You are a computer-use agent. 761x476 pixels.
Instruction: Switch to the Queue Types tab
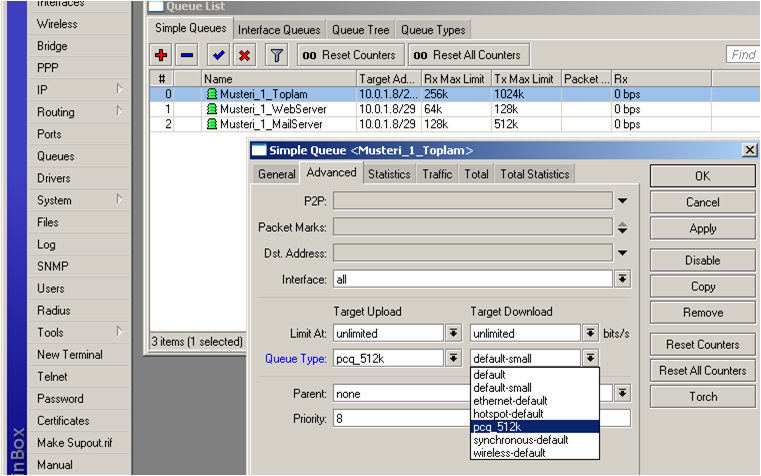[x=433, y=30]
